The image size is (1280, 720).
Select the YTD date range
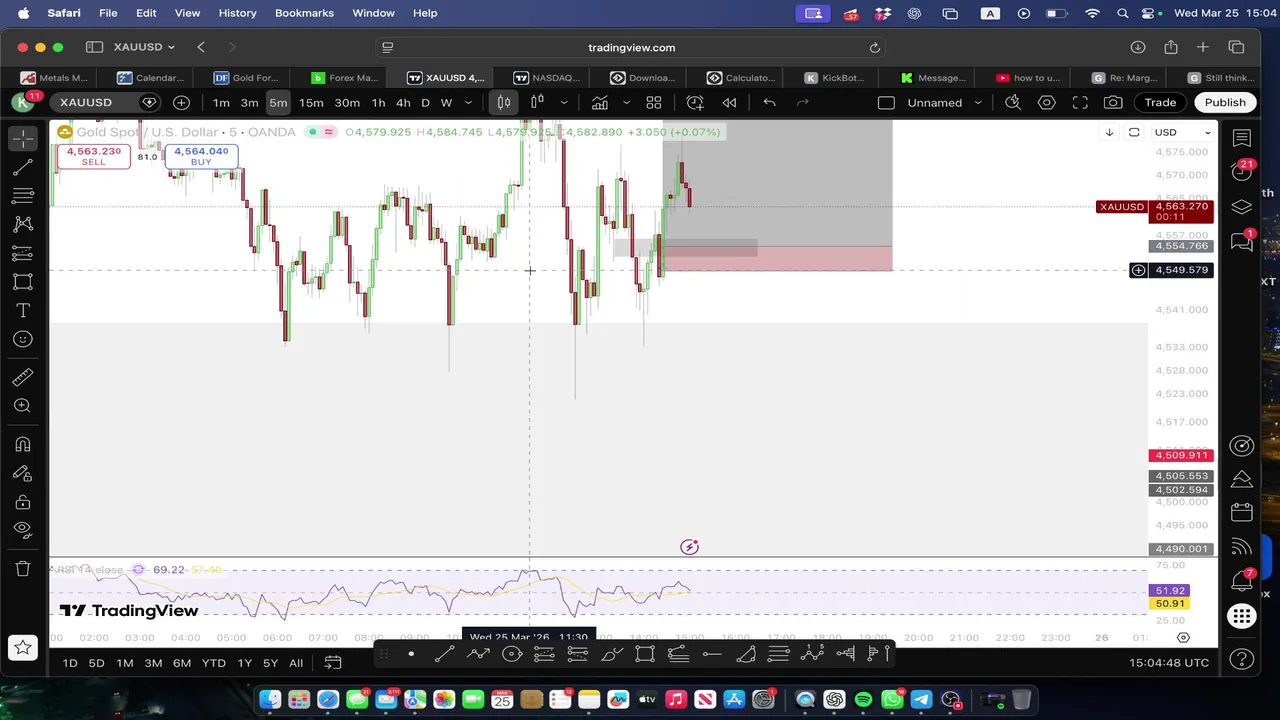(x=213, y=663)
